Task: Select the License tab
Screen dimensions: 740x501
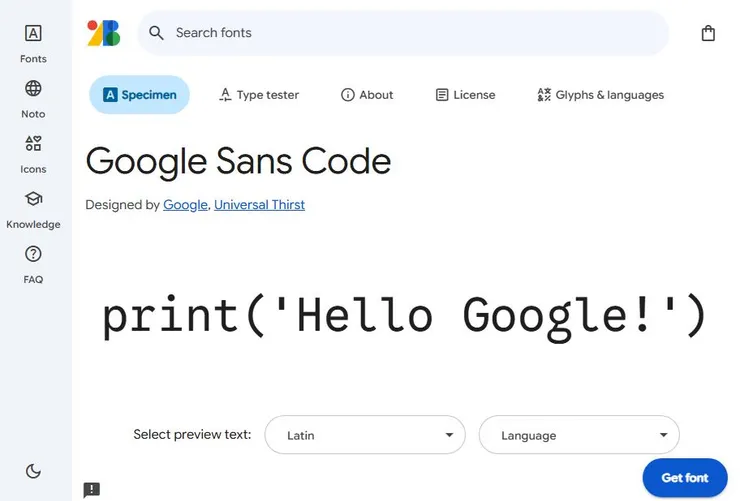Action: pos(465,95)
